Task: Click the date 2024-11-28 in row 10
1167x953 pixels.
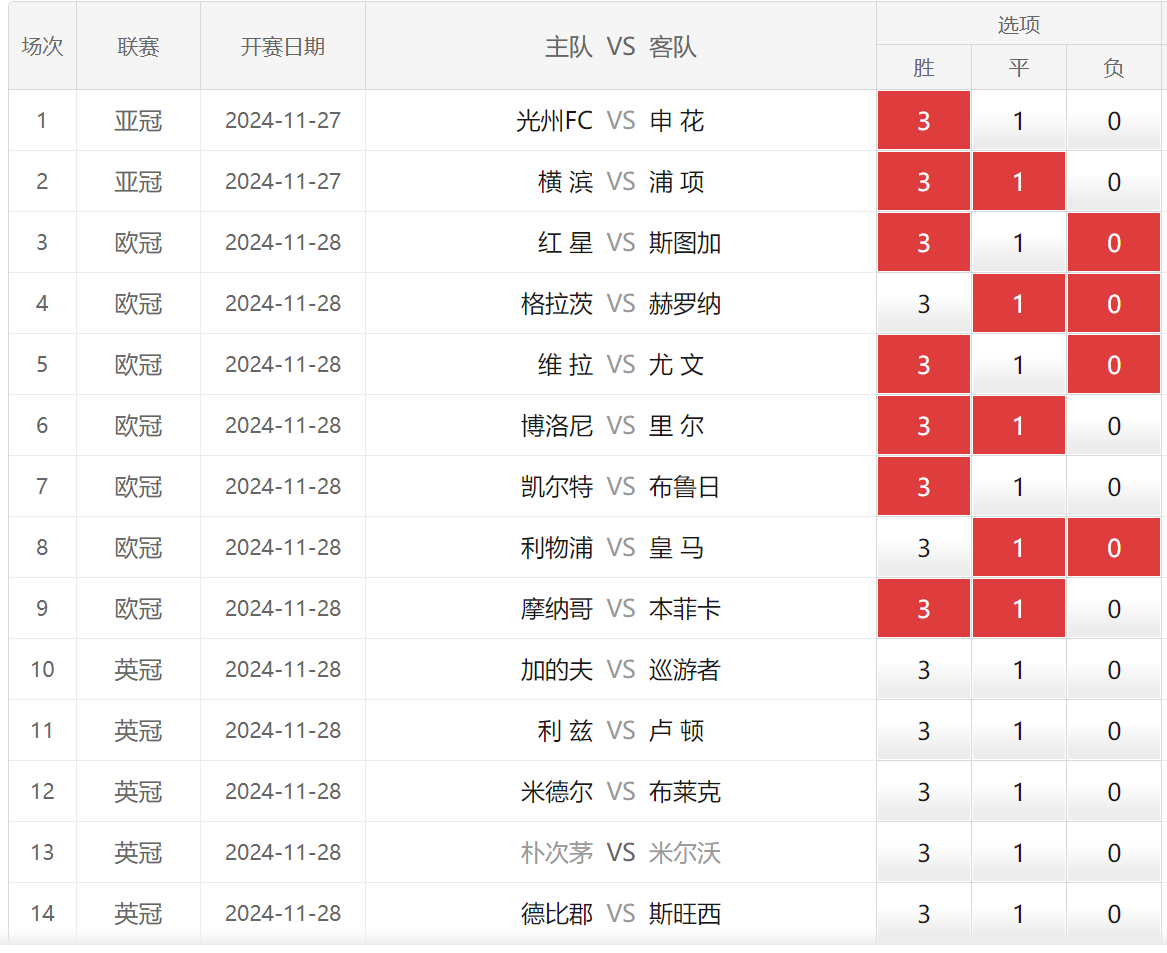Action: 283,670
